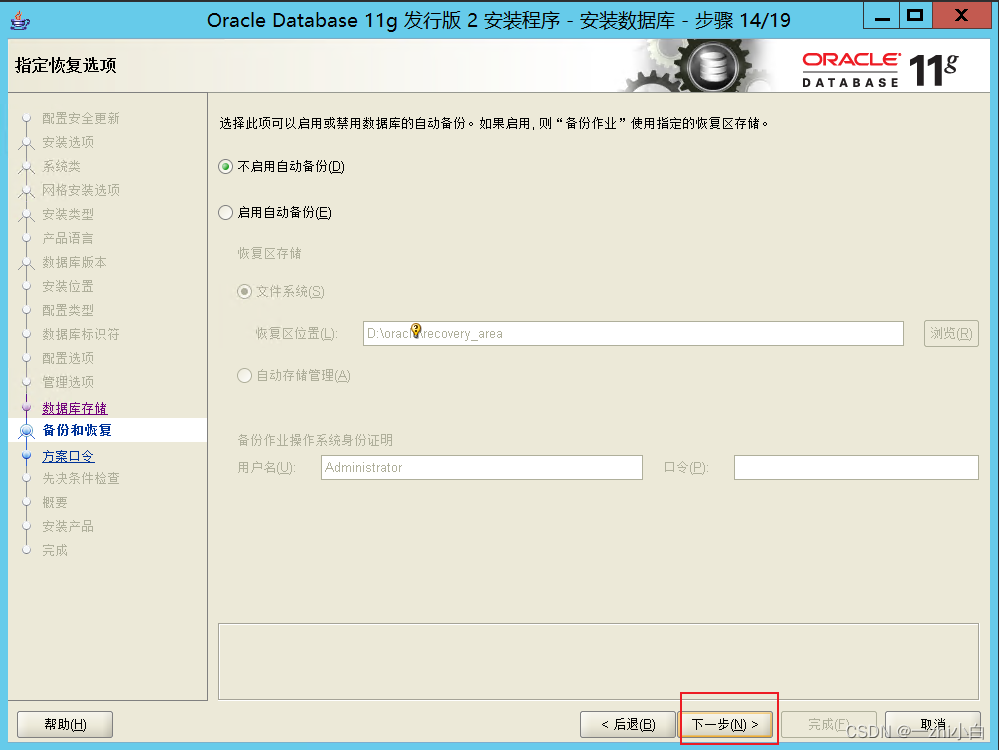Click the Oracle Database 11g logo
This screenshot has height=750, width=999.
(880, 69)
